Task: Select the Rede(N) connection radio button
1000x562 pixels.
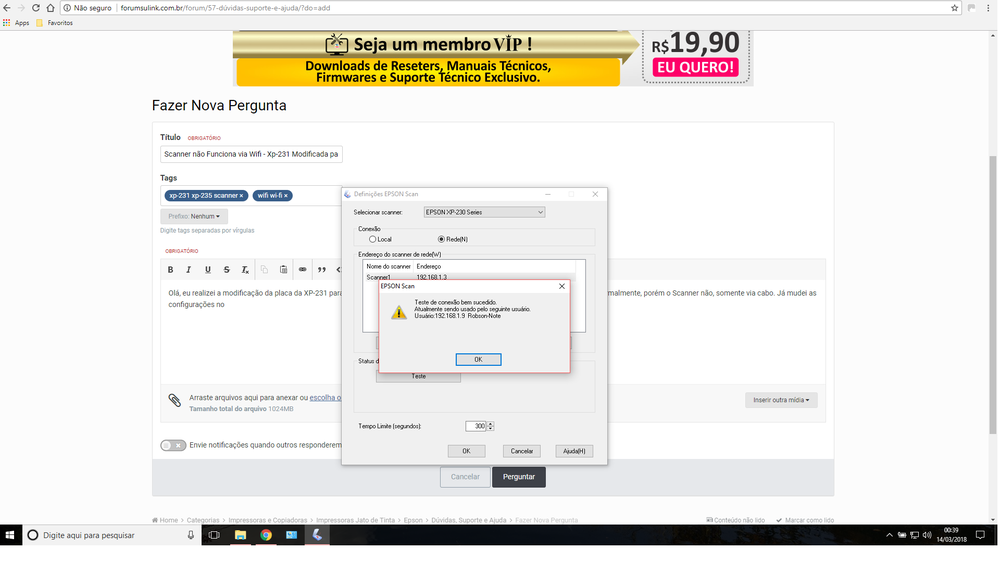Action: pyautogui.click(x=441, y=239)
